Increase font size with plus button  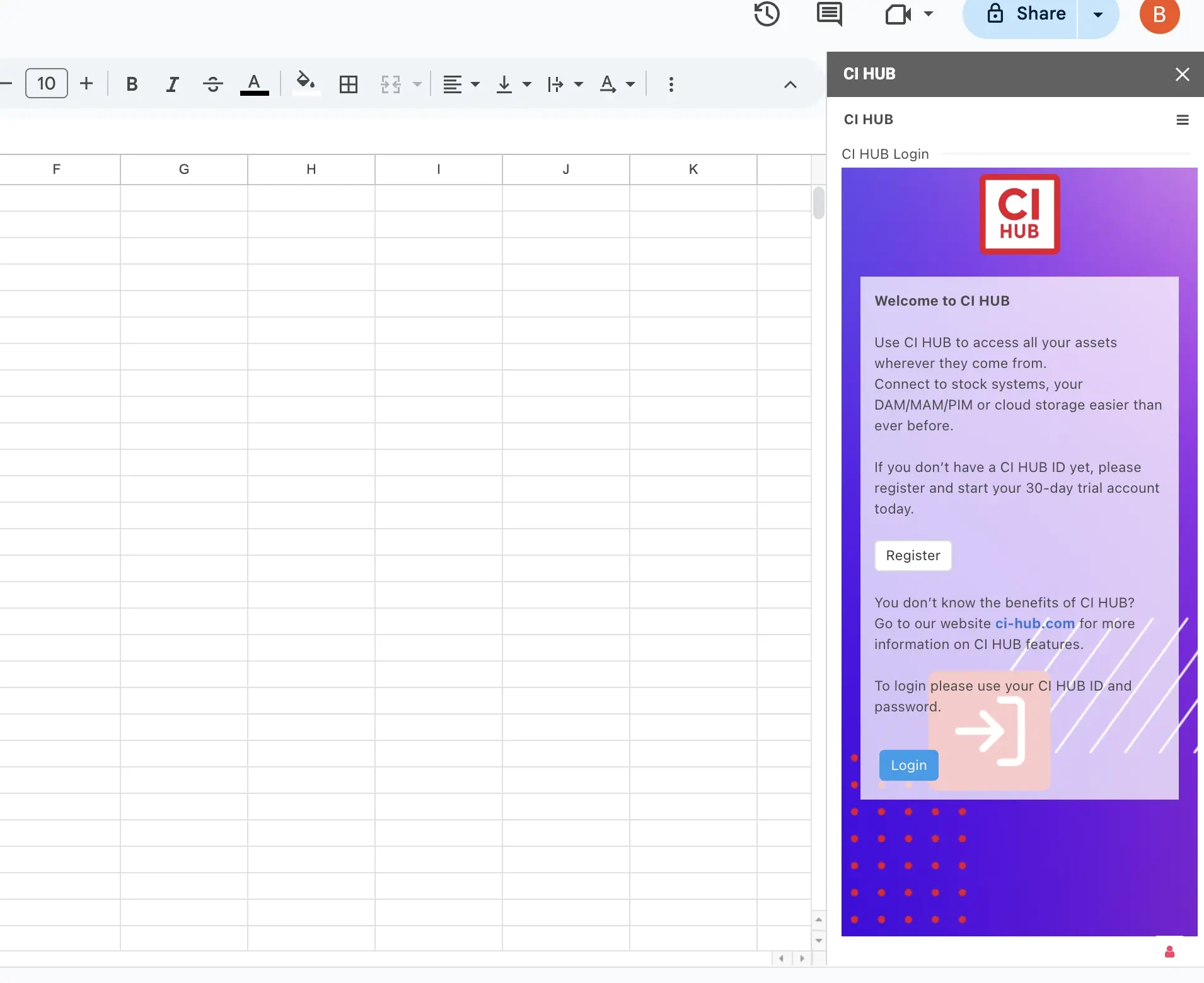[86, 83]
